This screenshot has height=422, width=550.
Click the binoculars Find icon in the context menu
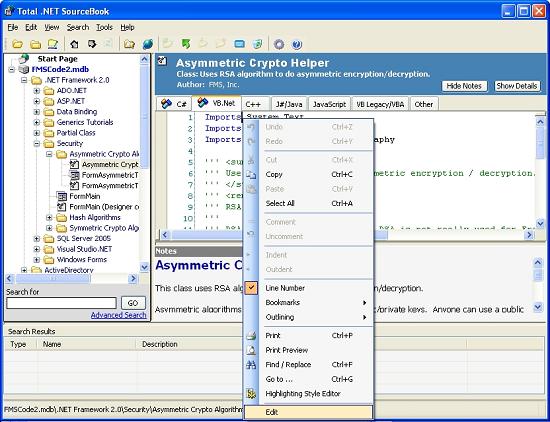point(251,365)
